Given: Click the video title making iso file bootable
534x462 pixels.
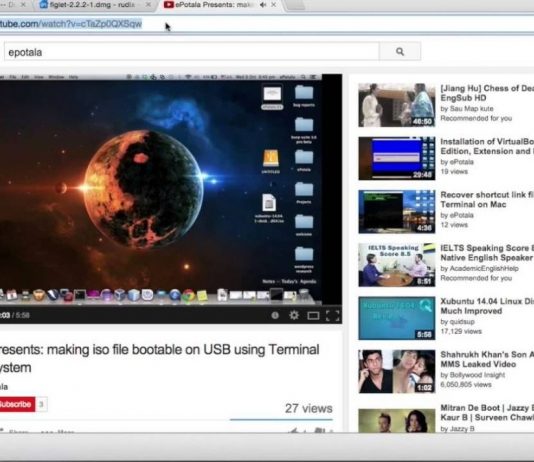Looking at the screenshot, I should [159, 358].
